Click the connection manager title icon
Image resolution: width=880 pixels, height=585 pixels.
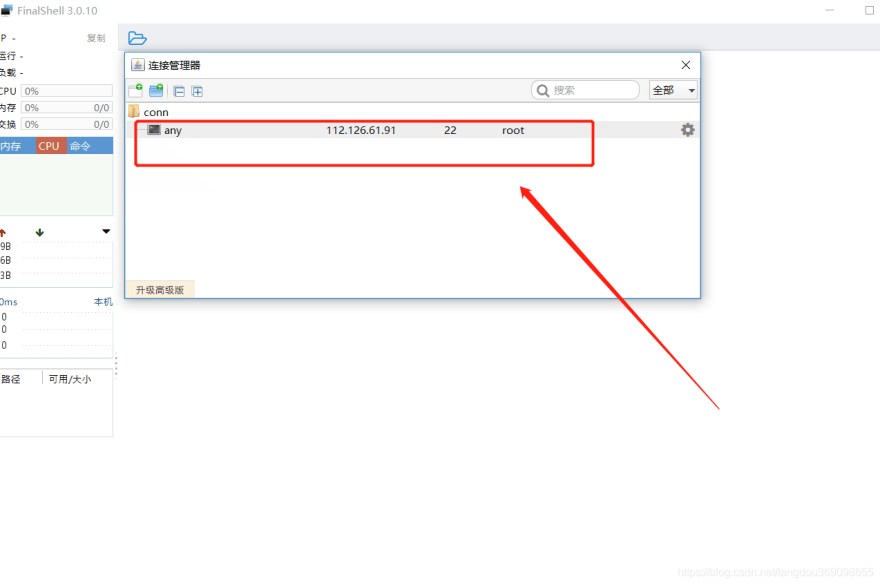coord(138,65)
